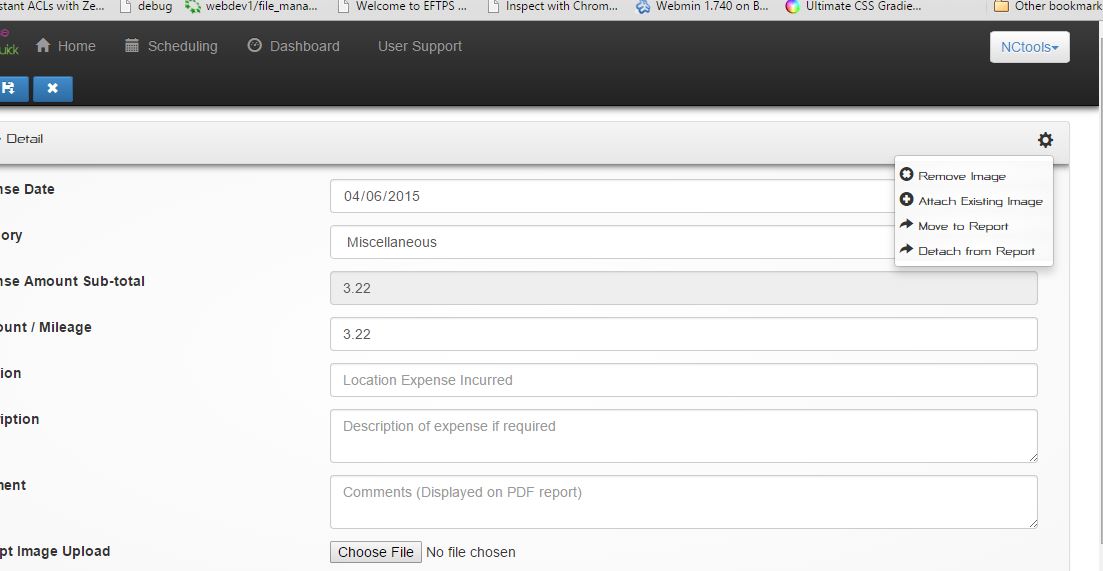
Task: Click into the Description of expense textarea
Action: click(x=683, y=436)
